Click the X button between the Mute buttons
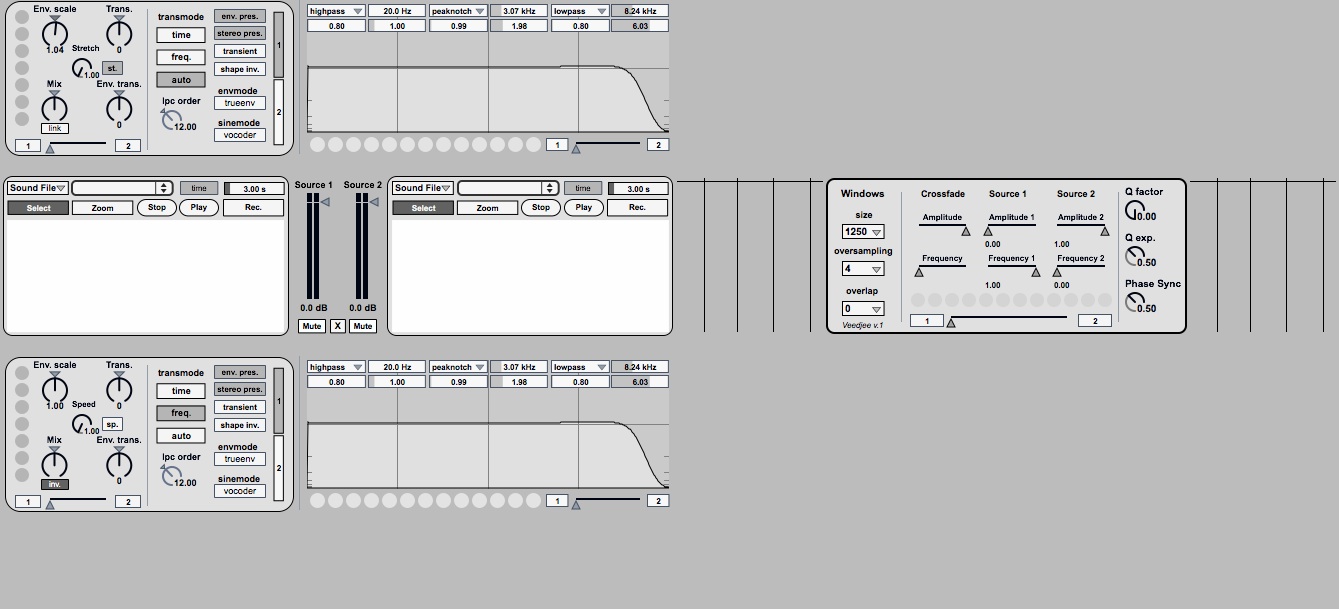This screenshot has width=1339, height=609. pyautogui.click(x=337, y=326)
